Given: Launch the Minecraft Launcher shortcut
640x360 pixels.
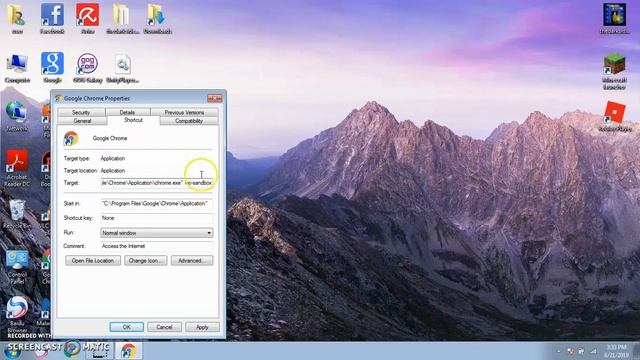Looking at the screenshot, I should (614, 71).
